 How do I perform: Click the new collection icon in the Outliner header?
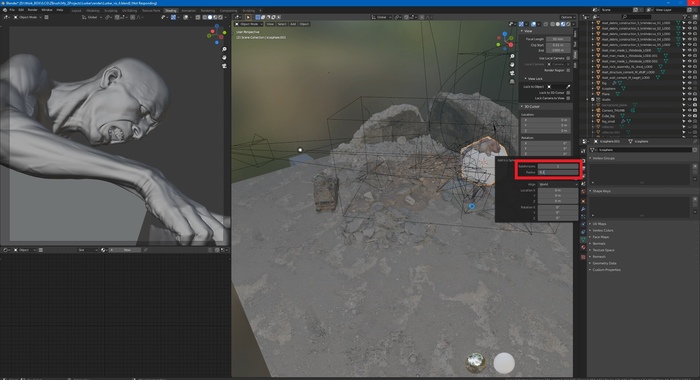[695, 17]
